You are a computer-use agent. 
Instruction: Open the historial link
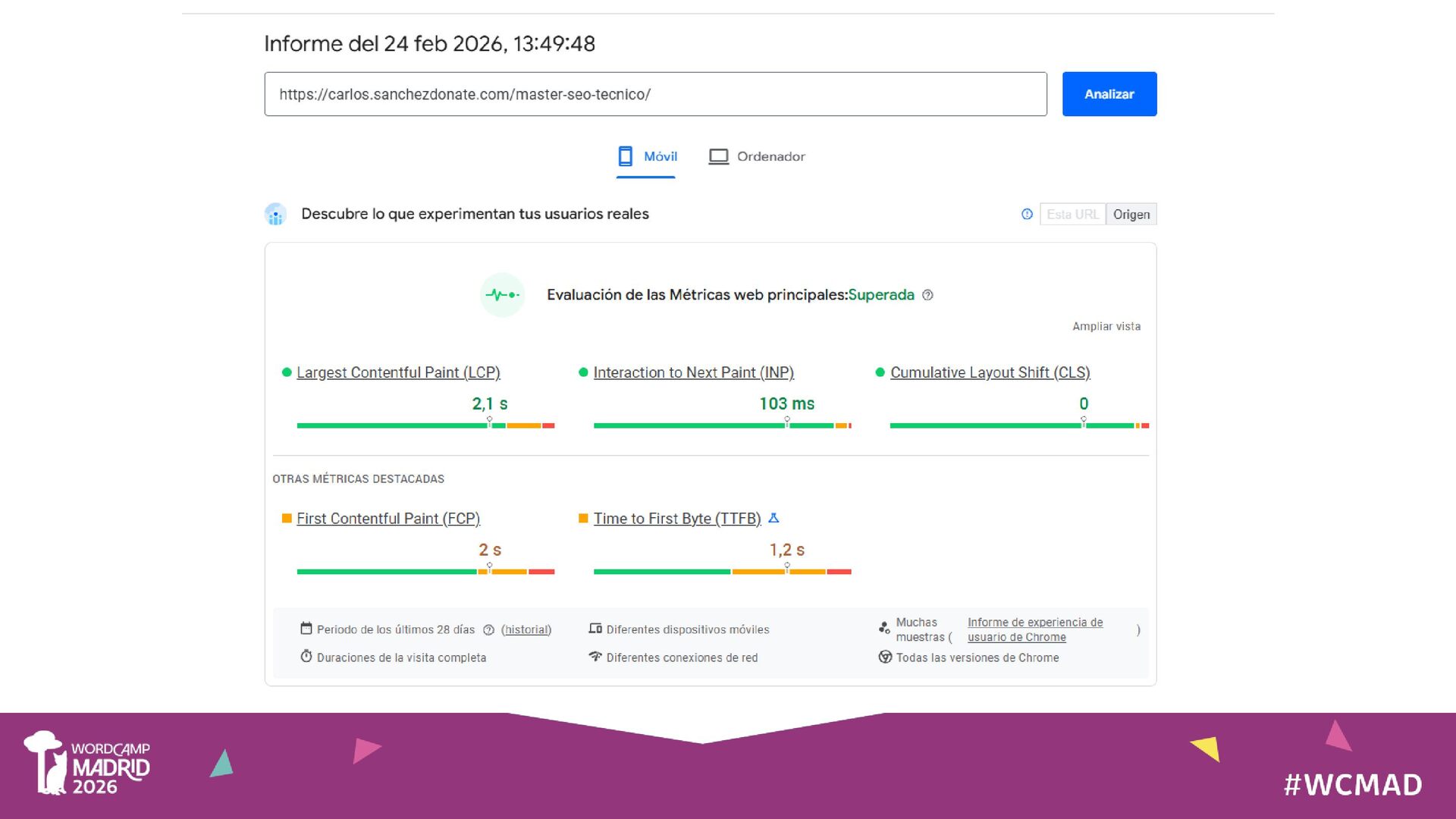tap(526, 629)
